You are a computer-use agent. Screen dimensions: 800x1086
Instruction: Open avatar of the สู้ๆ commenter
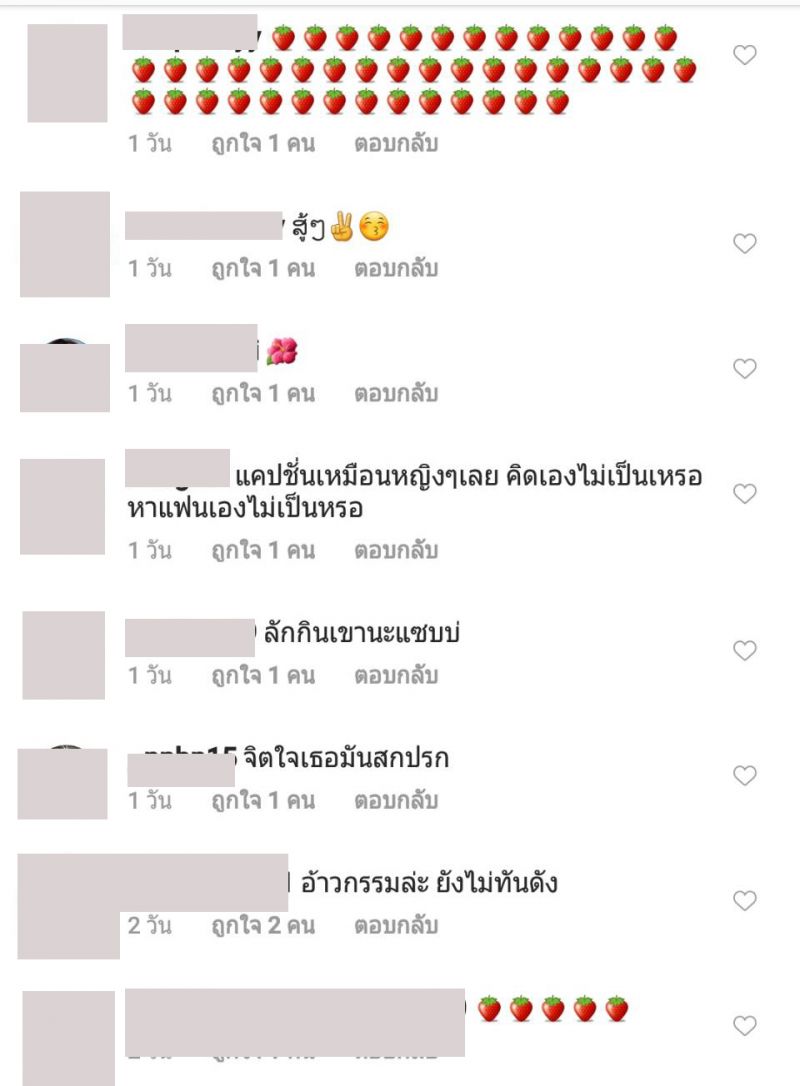(65, 244)
